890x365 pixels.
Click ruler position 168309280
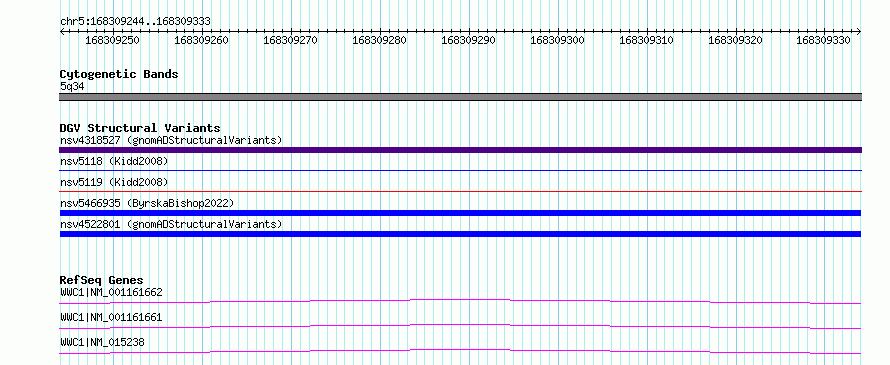[379, 40]
